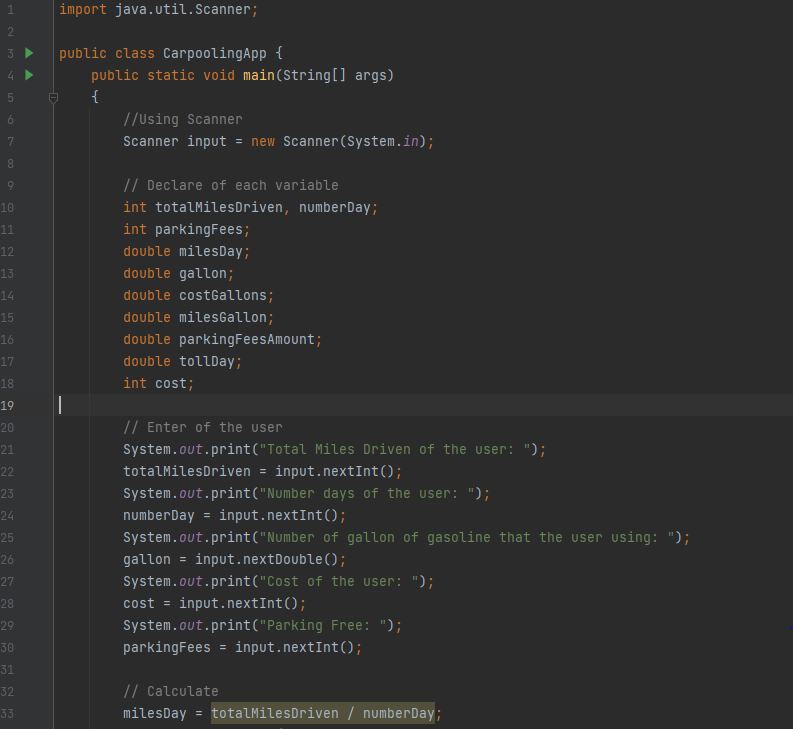Click the 'int cost;' declaration
Viewport: 793px width, 729px height.
(158, 383)
